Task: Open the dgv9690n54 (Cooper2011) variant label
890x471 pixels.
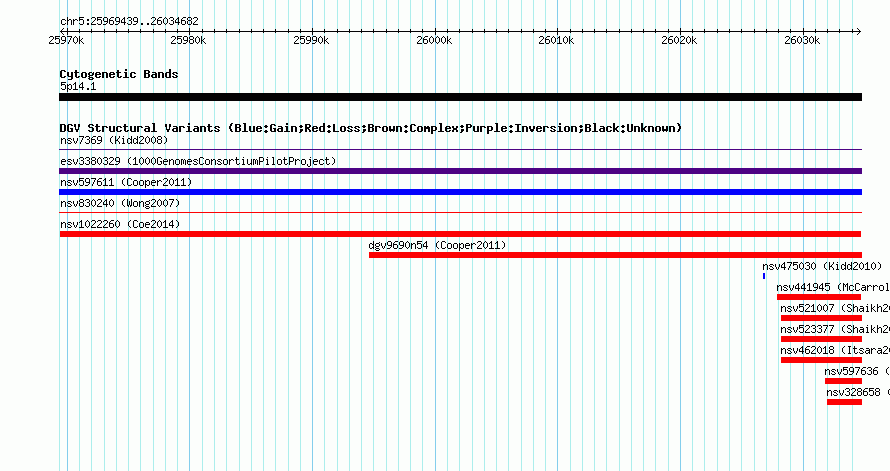Action: coord(437,245)
